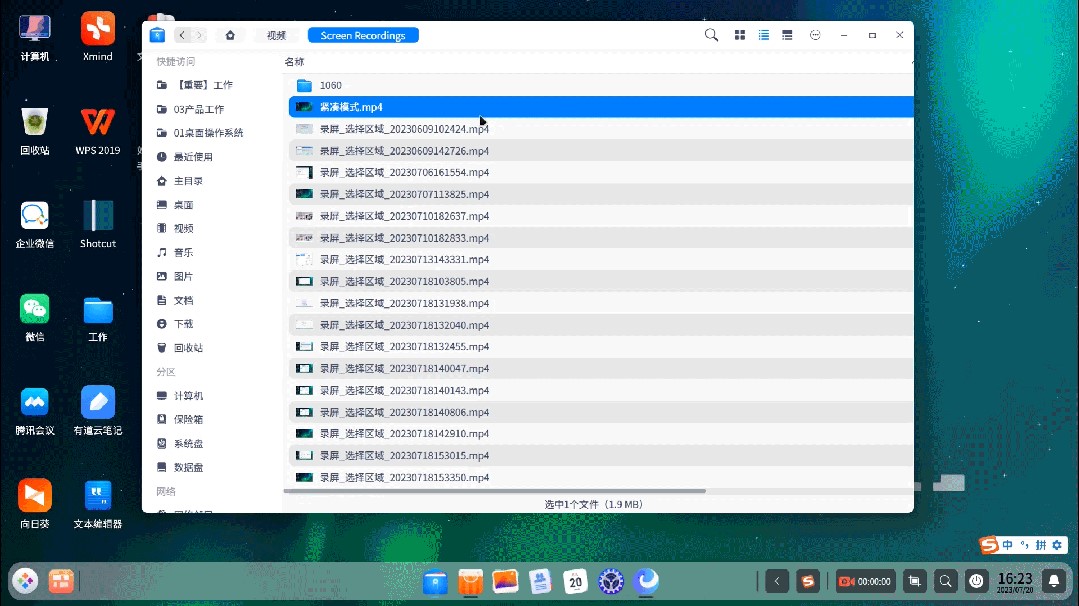Open the search icon in file manager toolbar
The image size is (1079, 606).
coord(711,35)
